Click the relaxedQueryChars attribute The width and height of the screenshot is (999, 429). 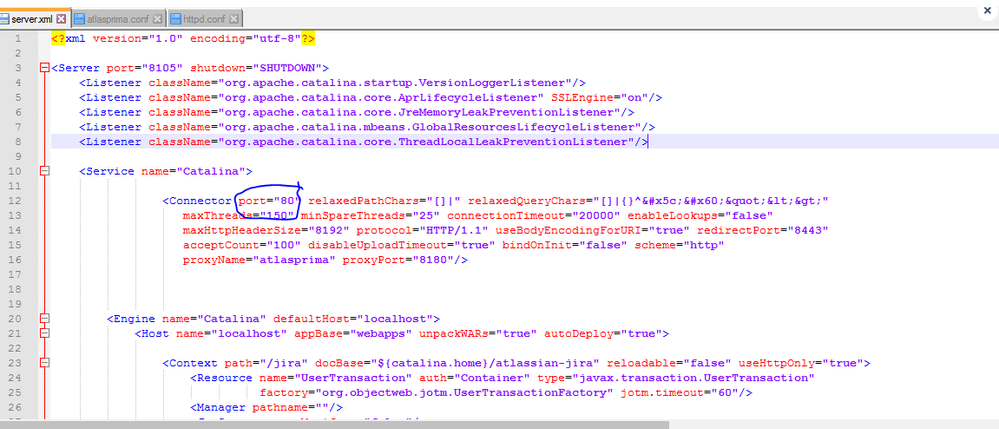528,201
